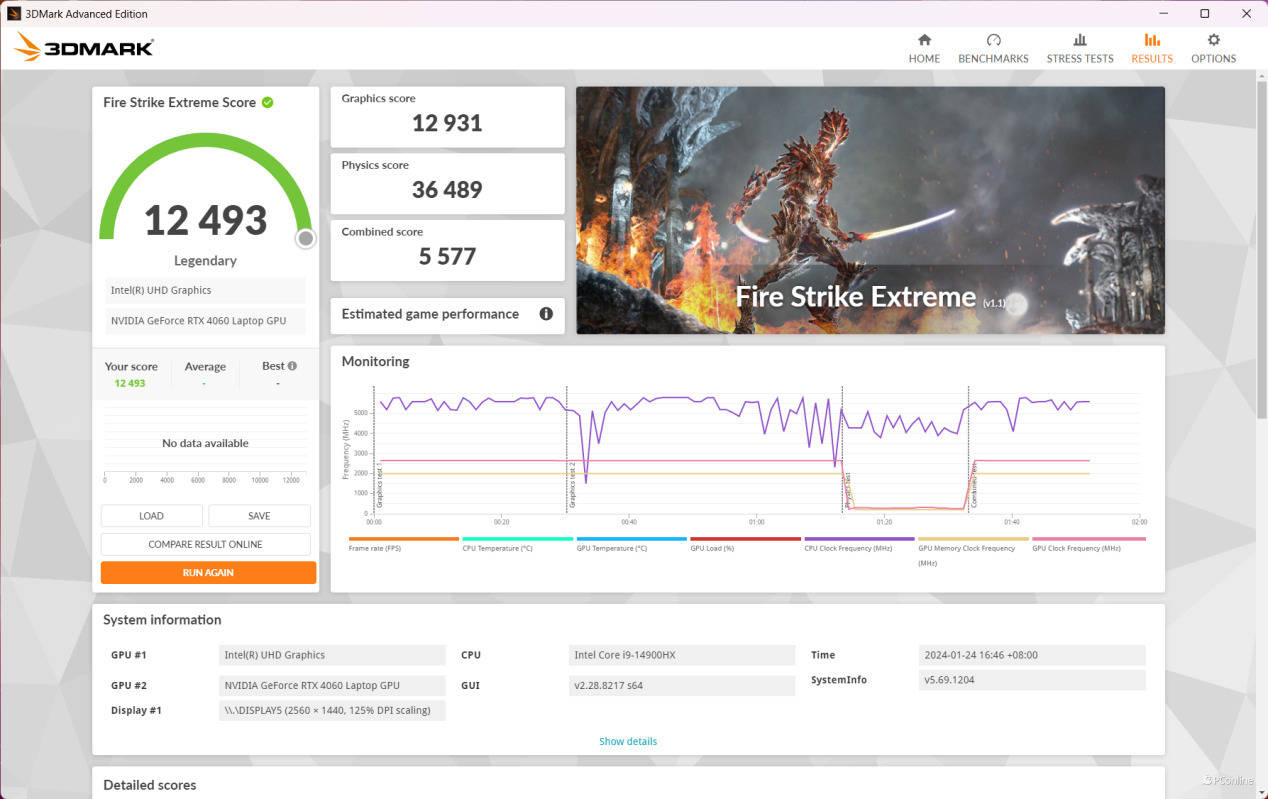
Task: Open the Home icon in top navigation
Action: click(x=924, y=40)
